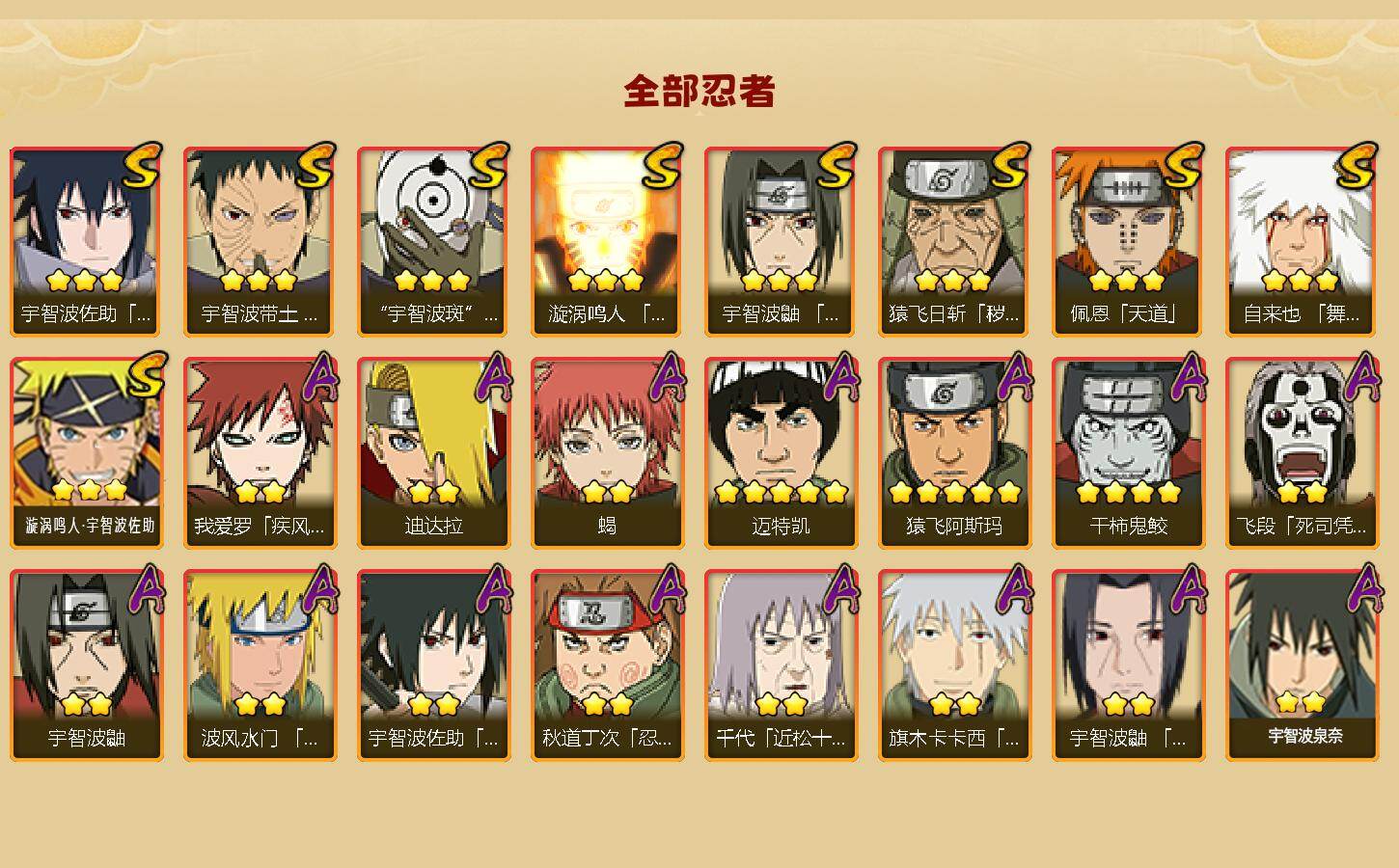The image size is (1399, 868).
Task: Select the 宇智波泉奈 ninja card
Action: point(1302,665)
